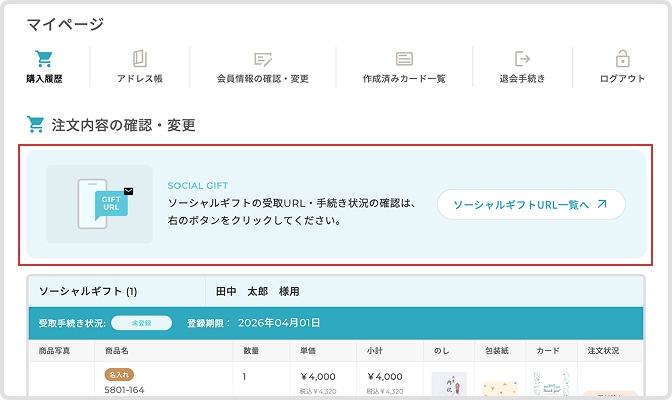The image size is (672, 400).
Task: Open the のし thumbnail image
Action: pyautogui.click(x=449, y=386)
